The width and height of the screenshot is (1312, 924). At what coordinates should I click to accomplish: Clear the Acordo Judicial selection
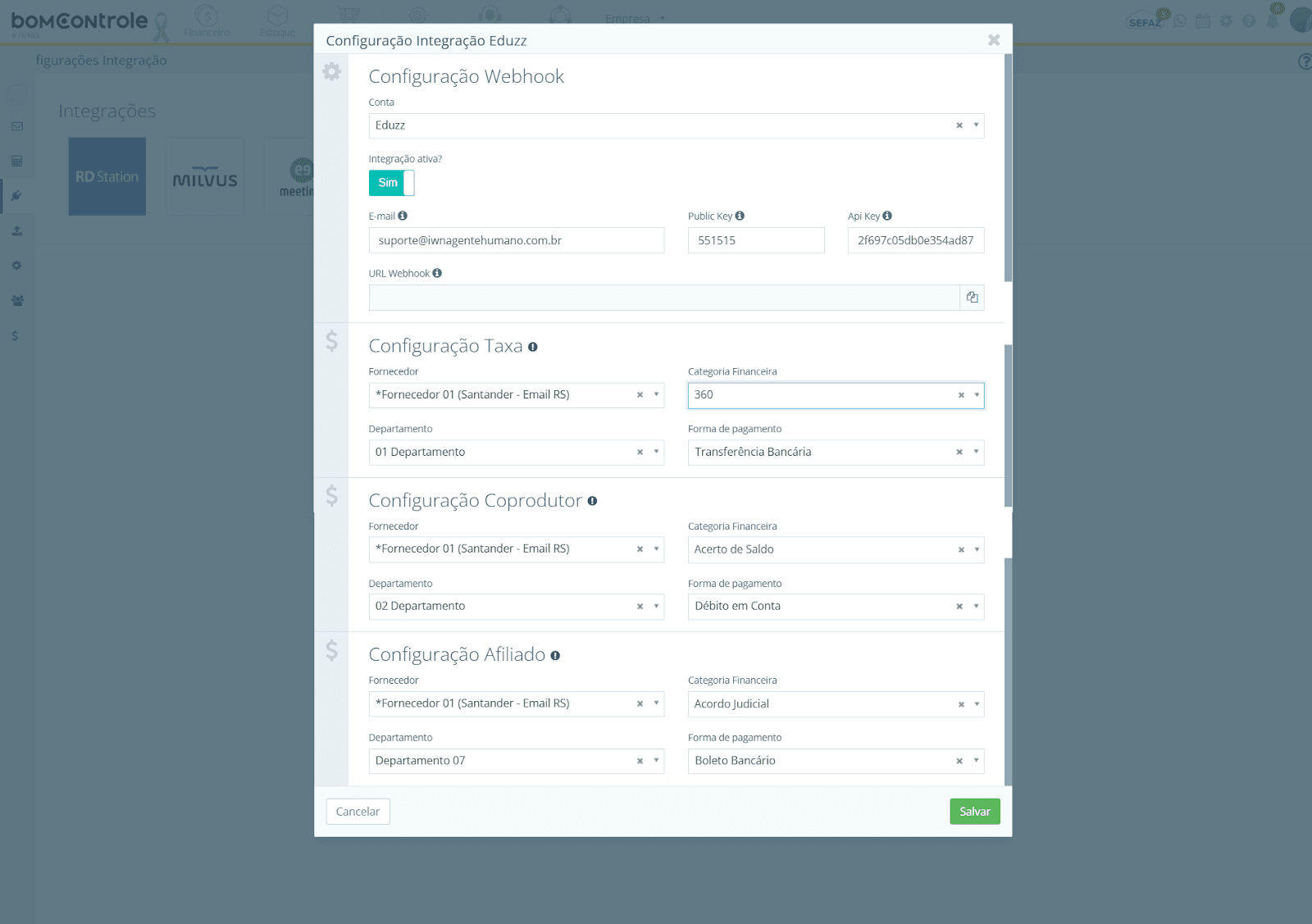[x=961, y=704]
